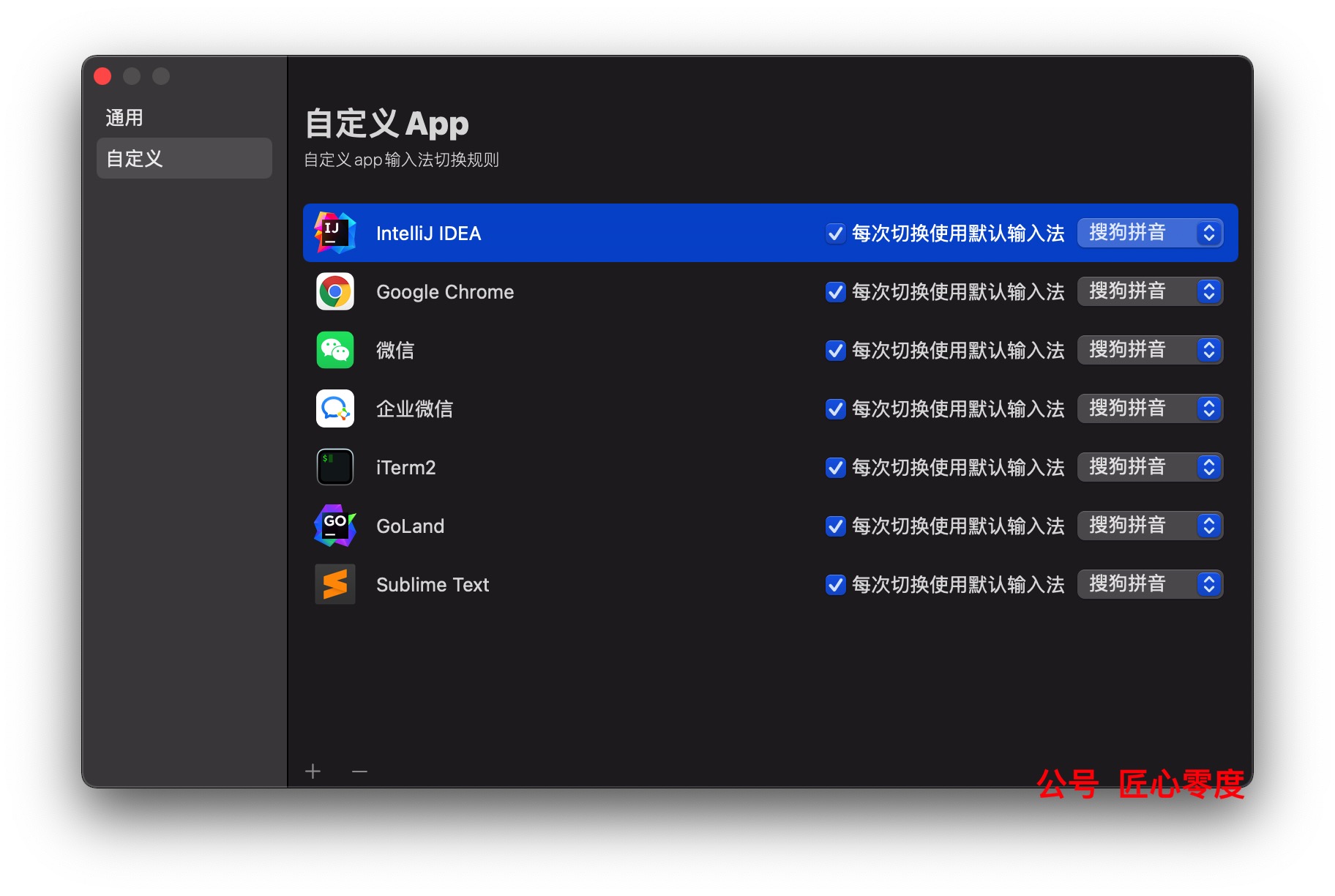
Task: Toggle default input method for GoLand
Action: (x=835, y=526)
